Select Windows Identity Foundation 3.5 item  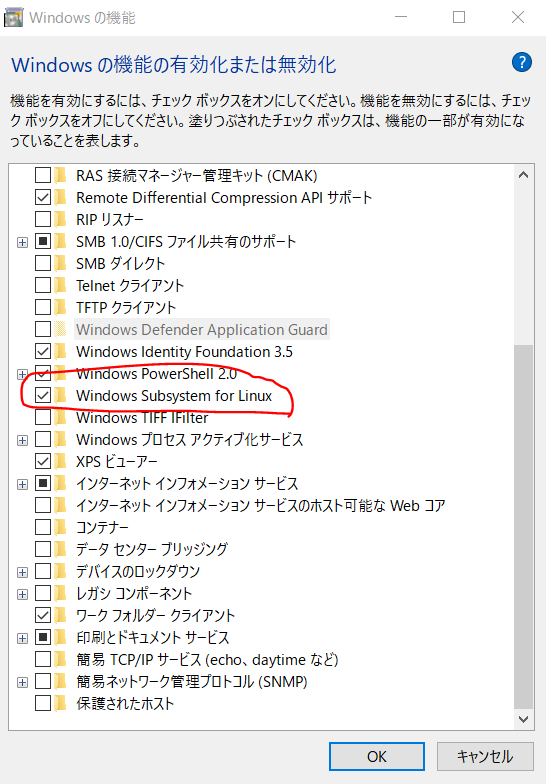click(184, 352)
